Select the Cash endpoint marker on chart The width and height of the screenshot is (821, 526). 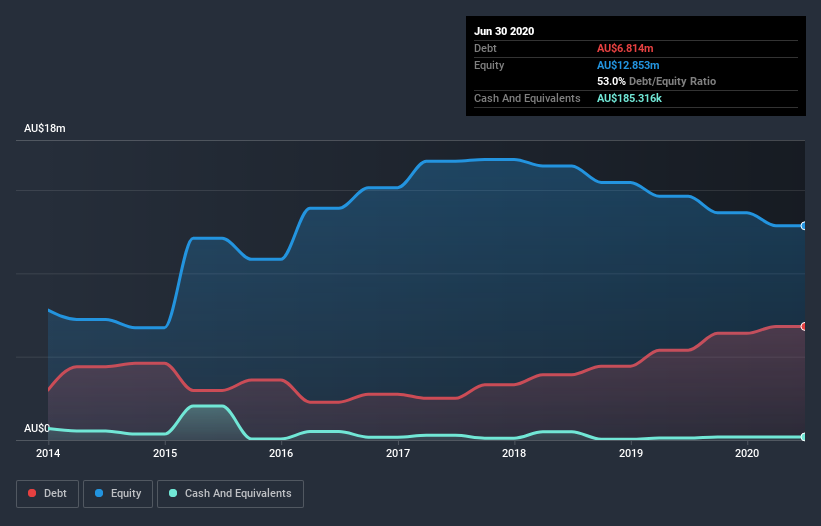[804, 437]
